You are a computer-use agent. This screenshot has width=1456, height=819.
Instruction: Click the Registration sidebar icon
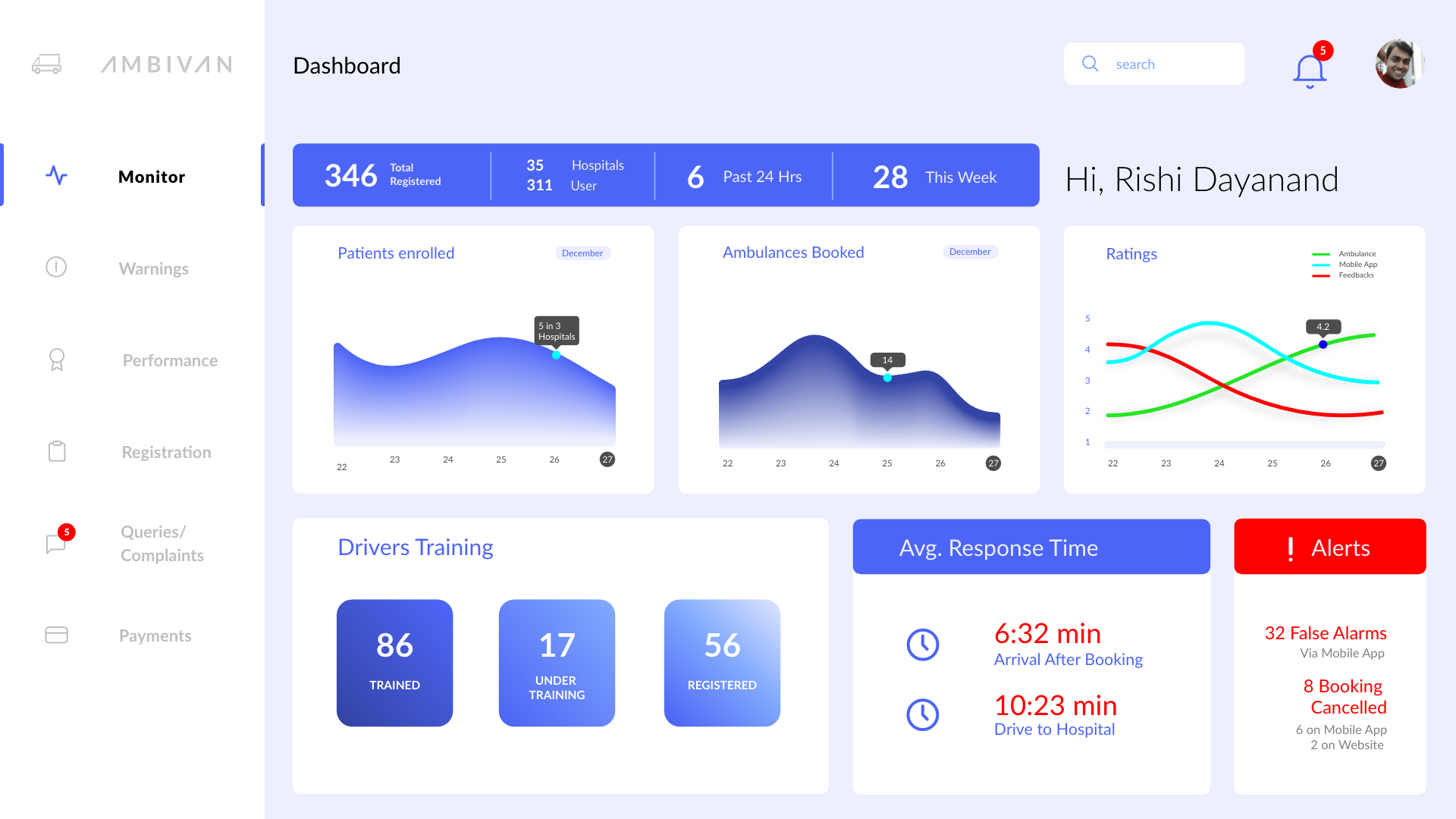pyautogui.click(x=57, y=452)
